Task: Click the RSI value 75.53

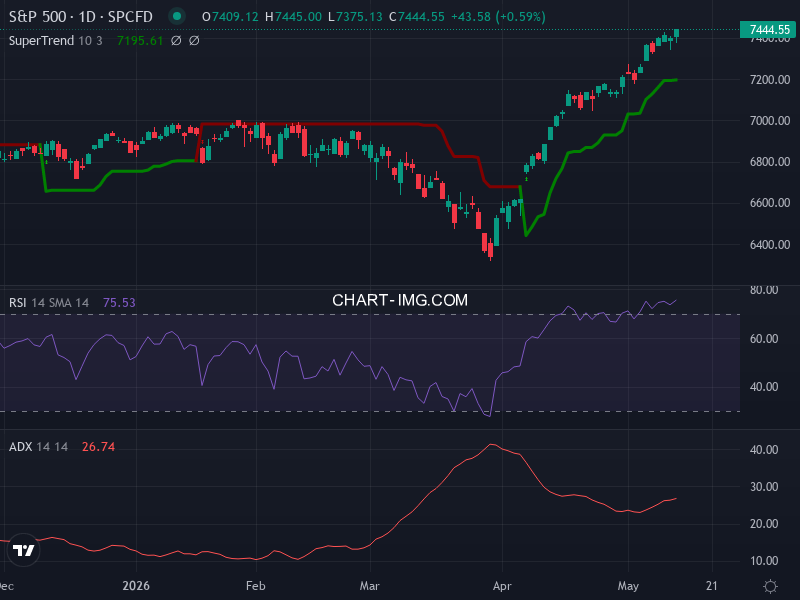Action: click(x=119, y=303)
